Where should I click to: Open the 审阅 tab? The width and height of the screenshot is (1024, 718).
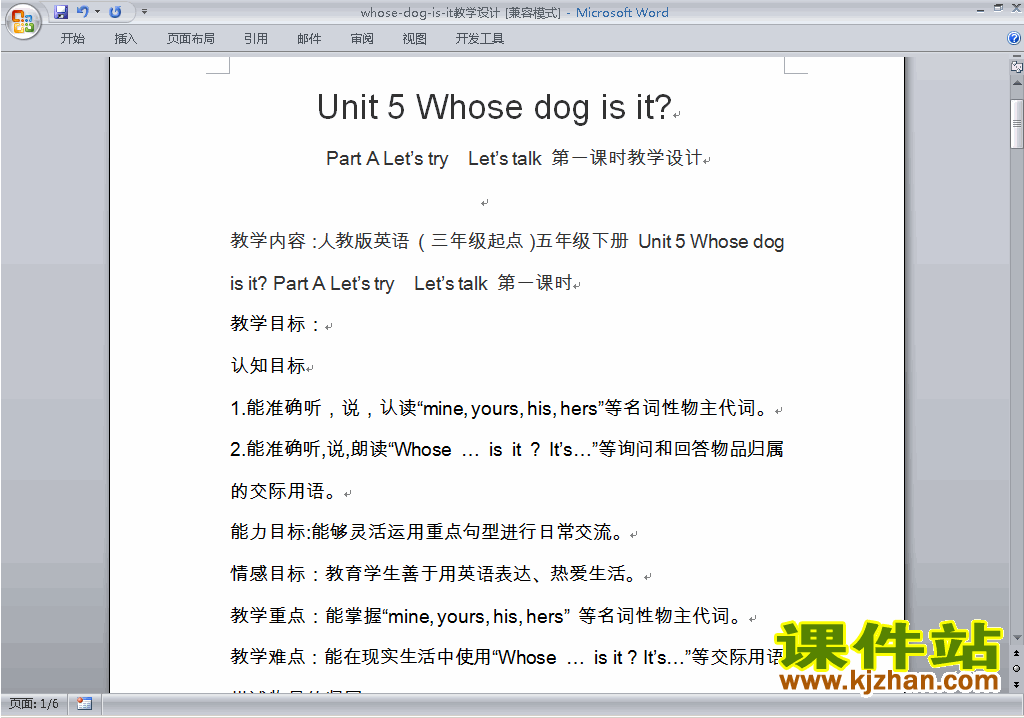click(362, 39)
